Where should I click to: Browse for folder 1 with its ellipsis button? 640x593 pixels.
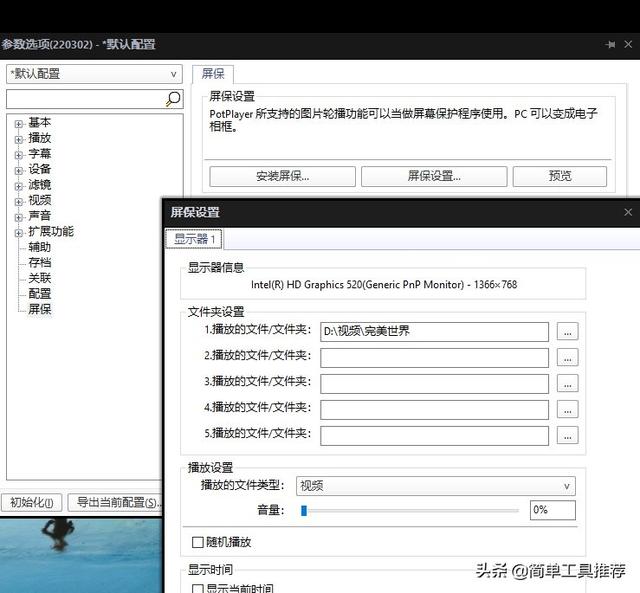(567, 332)
